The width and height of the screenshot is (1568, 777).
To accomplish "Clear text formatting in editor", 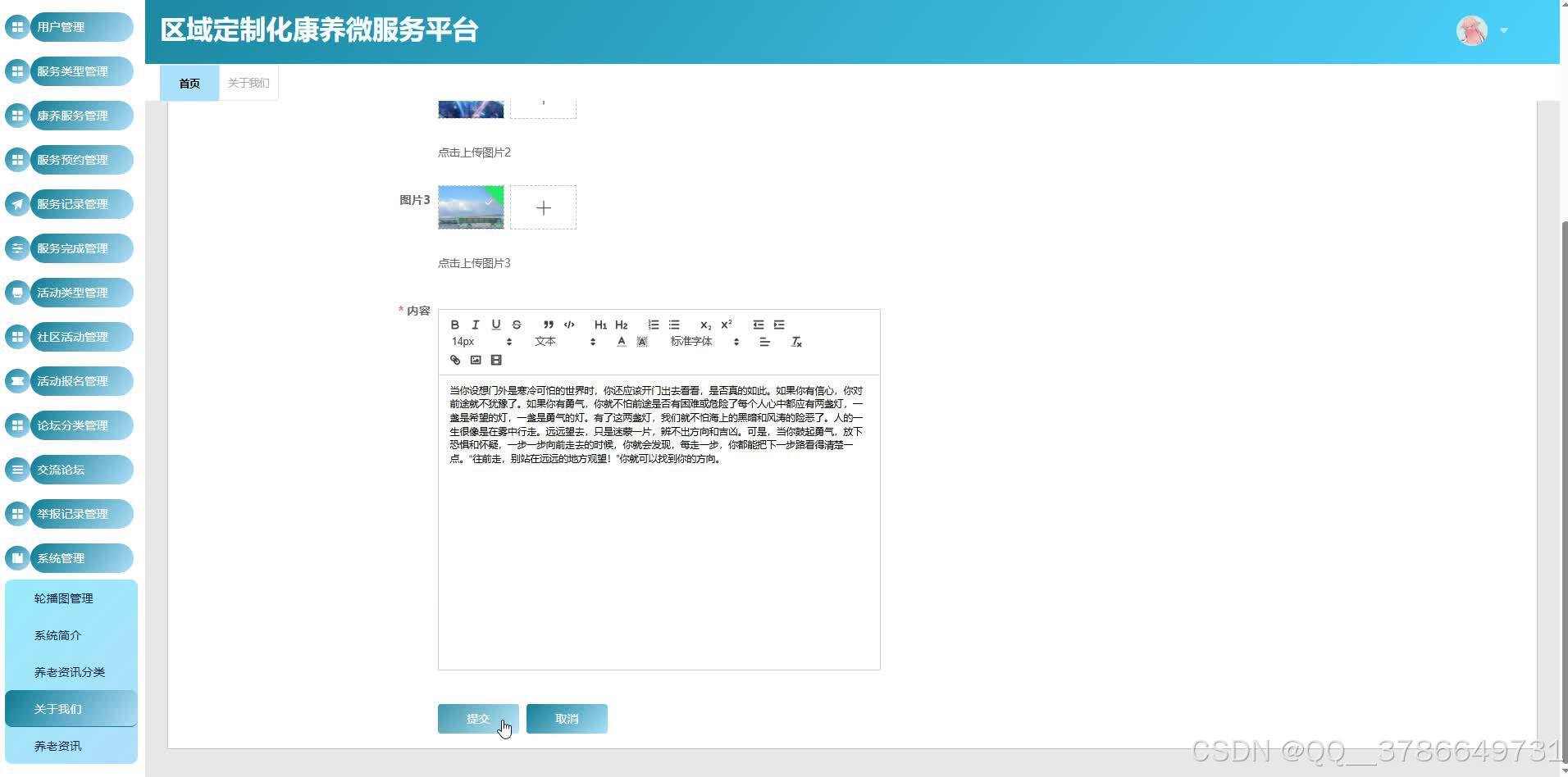I will (796, 342).
